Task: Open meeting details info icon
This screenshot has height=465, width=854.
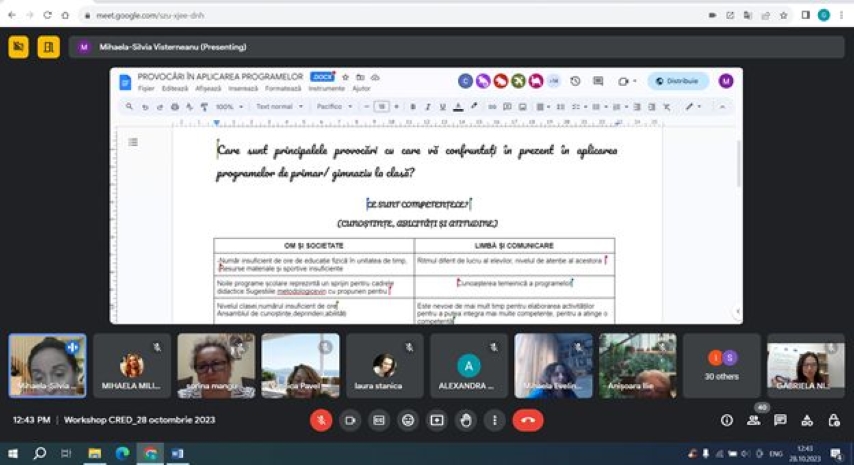Action: click(x=727, y=421)
